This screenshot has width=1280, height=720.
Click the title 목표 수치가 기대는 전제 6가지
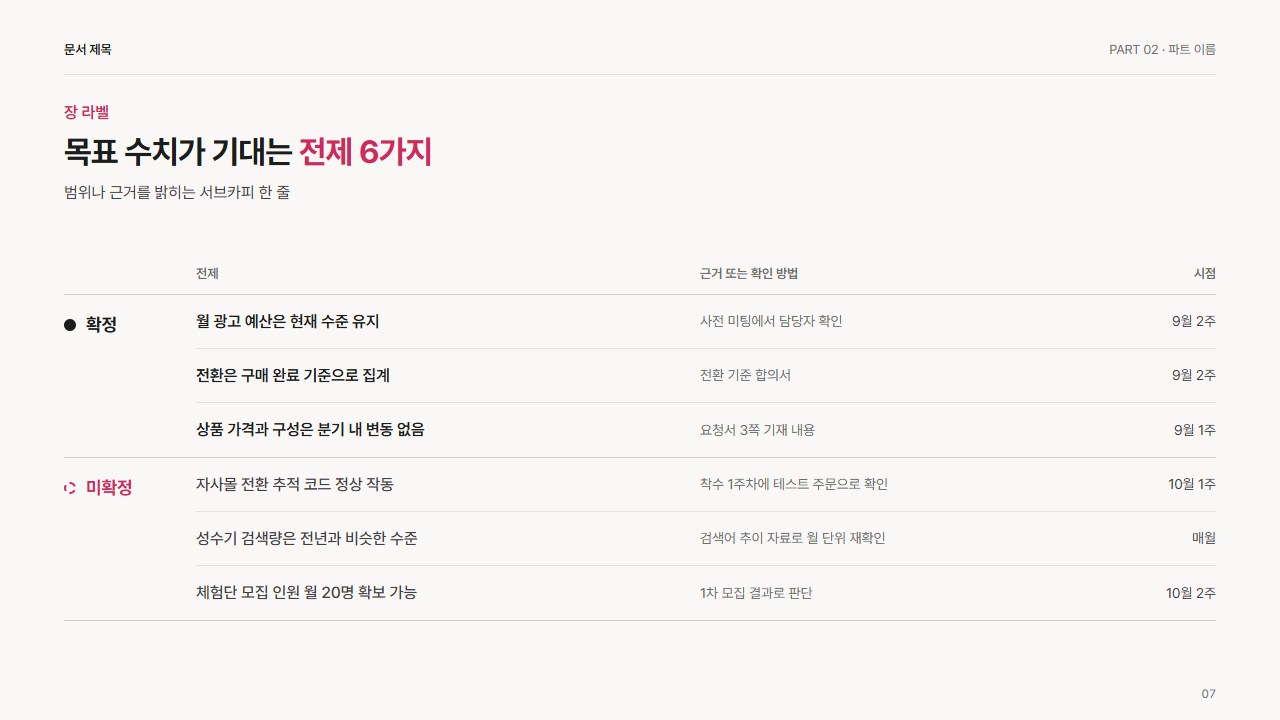[248, 152]
